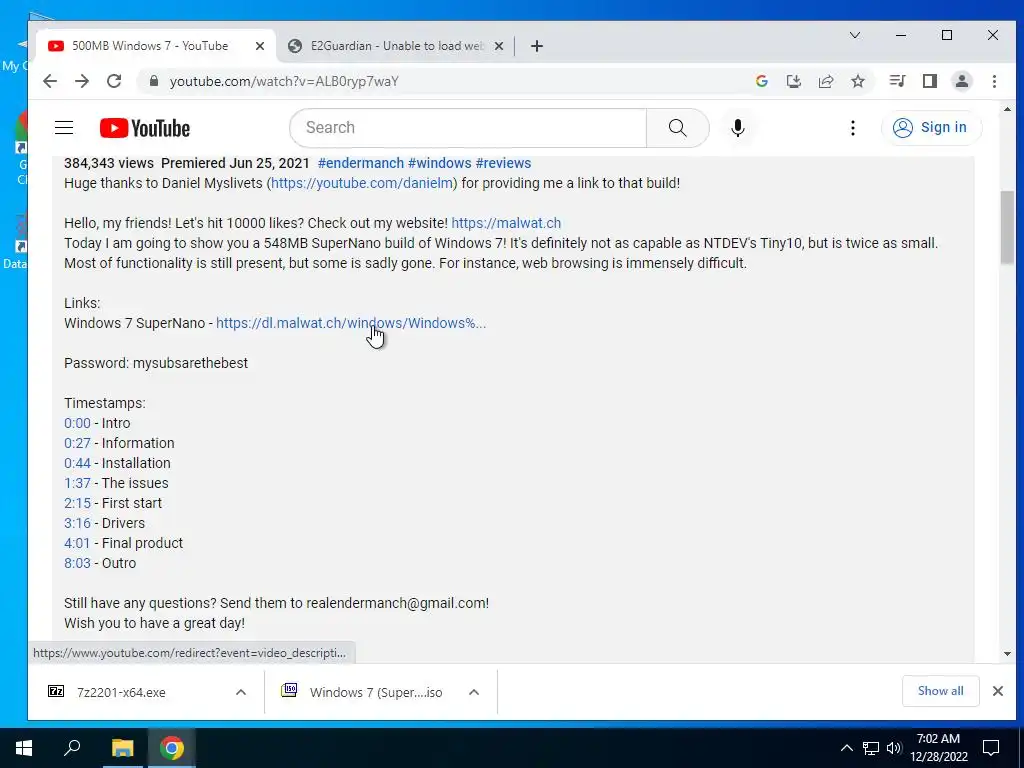The height and width of the screenshot is (768, 1024).
Task: Jump to 8:03 Outro timestamp
Action: coord(77,564)
